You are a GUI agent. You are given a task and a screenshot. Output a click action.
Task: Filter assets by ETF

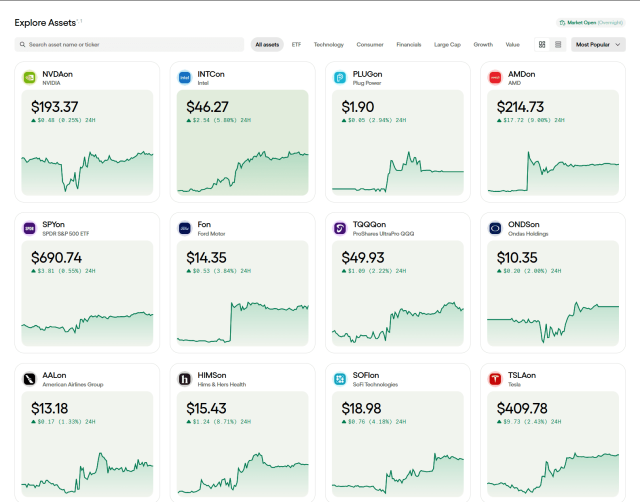pyautogui.click(x=296, y=44)
